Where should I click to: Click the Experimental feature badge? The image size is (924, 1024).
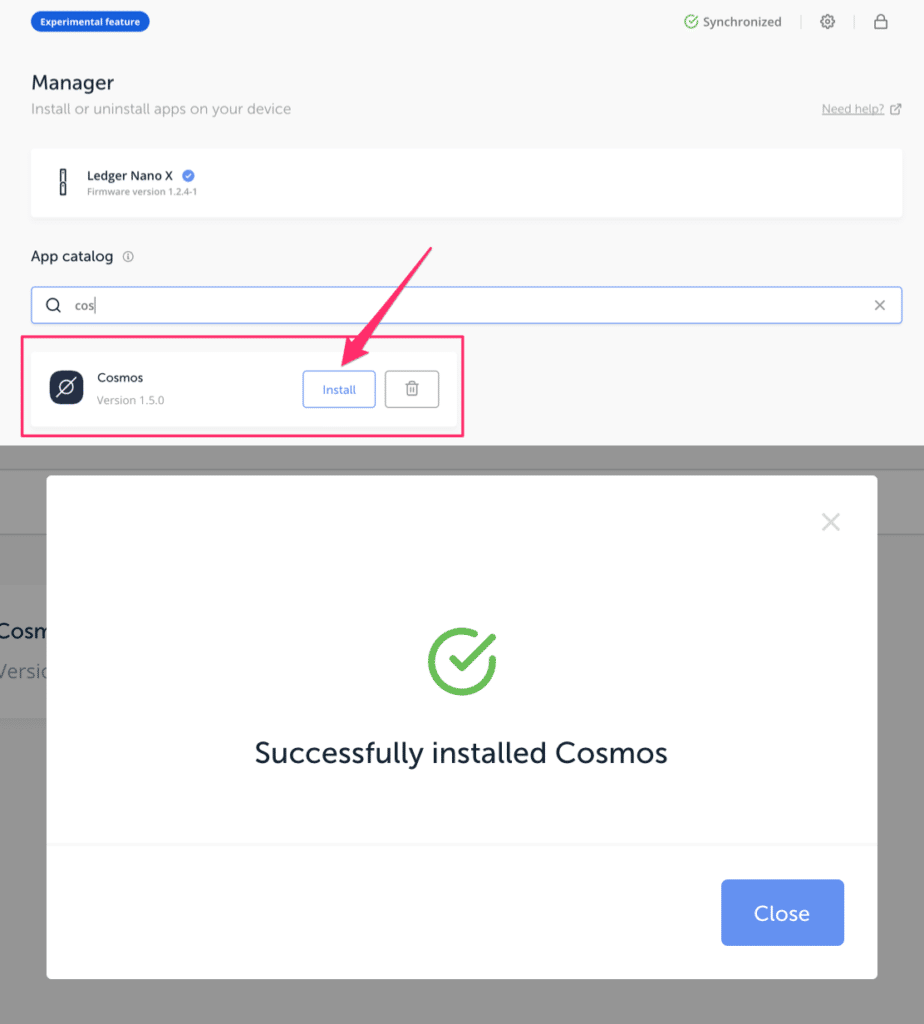point(90,21)
